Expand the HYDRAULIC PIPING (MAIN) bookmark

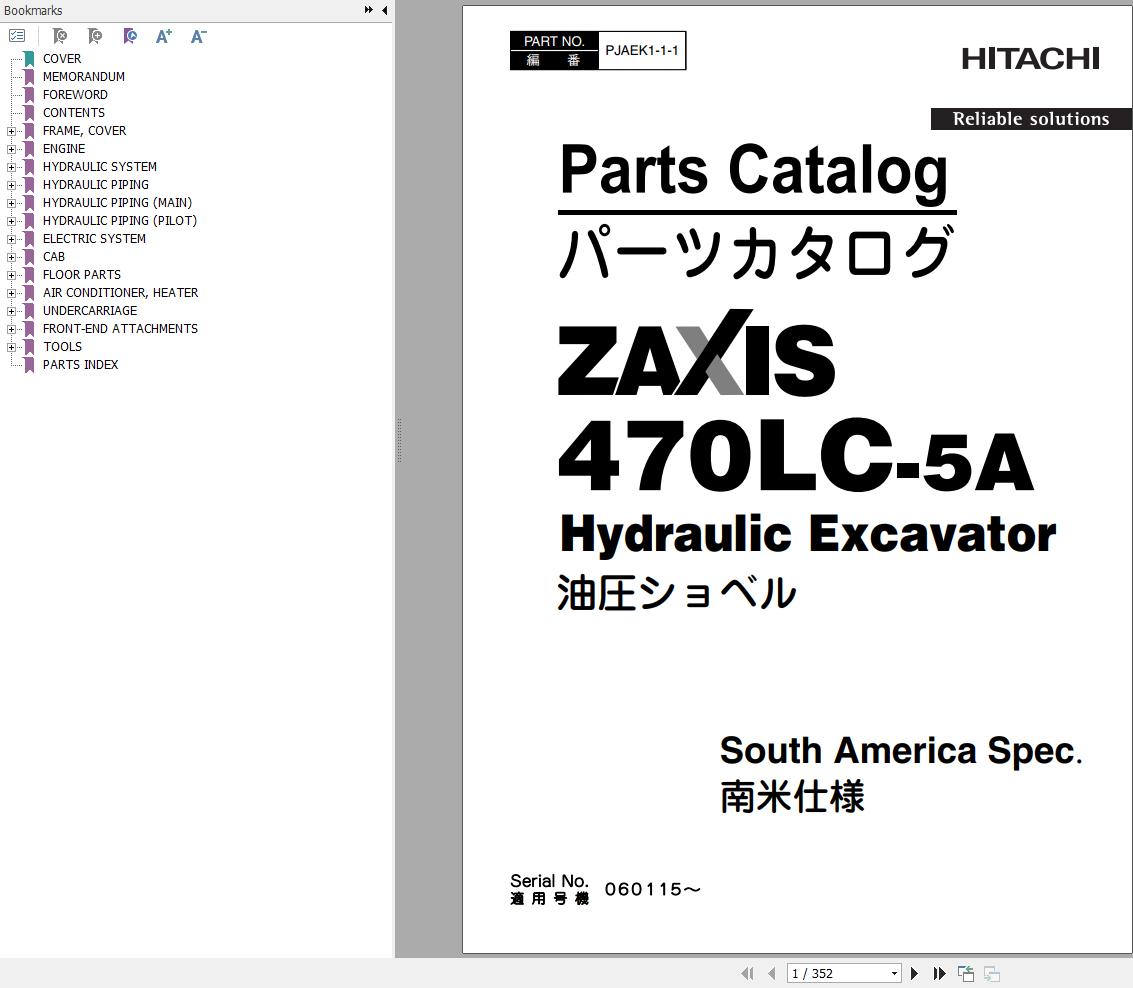(11, 203)
